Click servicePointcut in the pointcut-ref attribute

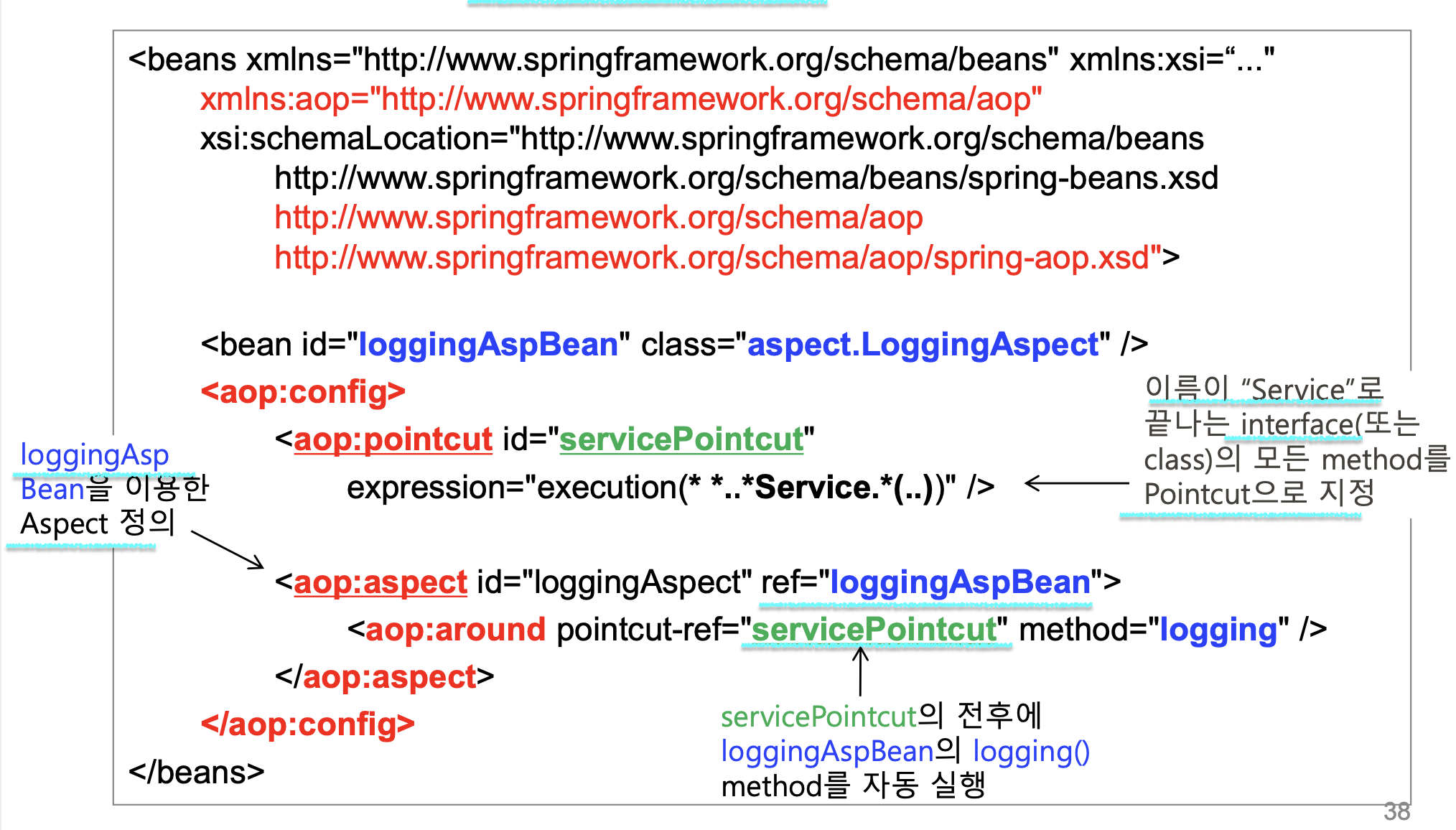pos(874,630)
